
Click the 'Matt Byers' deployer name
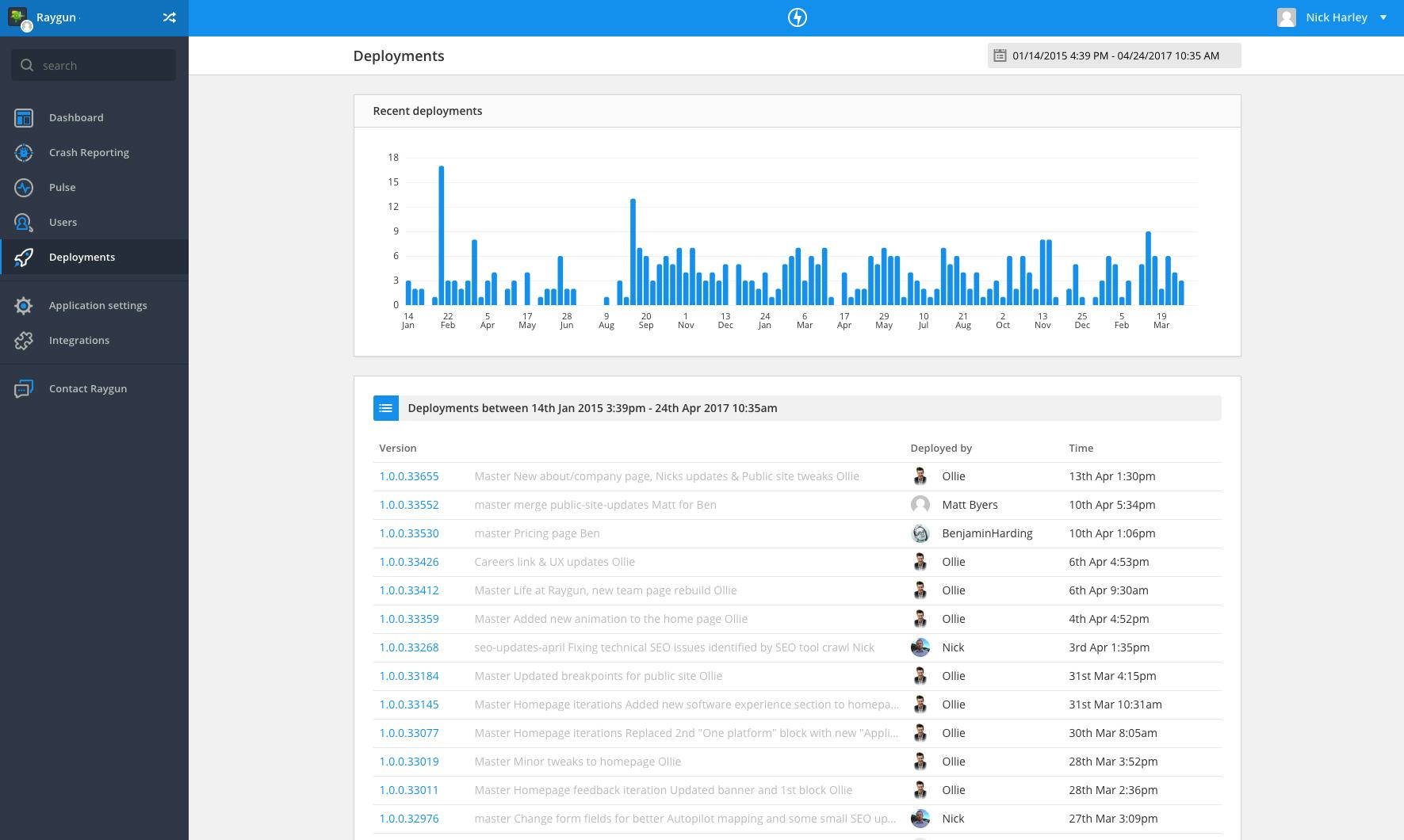click(970, 505)
